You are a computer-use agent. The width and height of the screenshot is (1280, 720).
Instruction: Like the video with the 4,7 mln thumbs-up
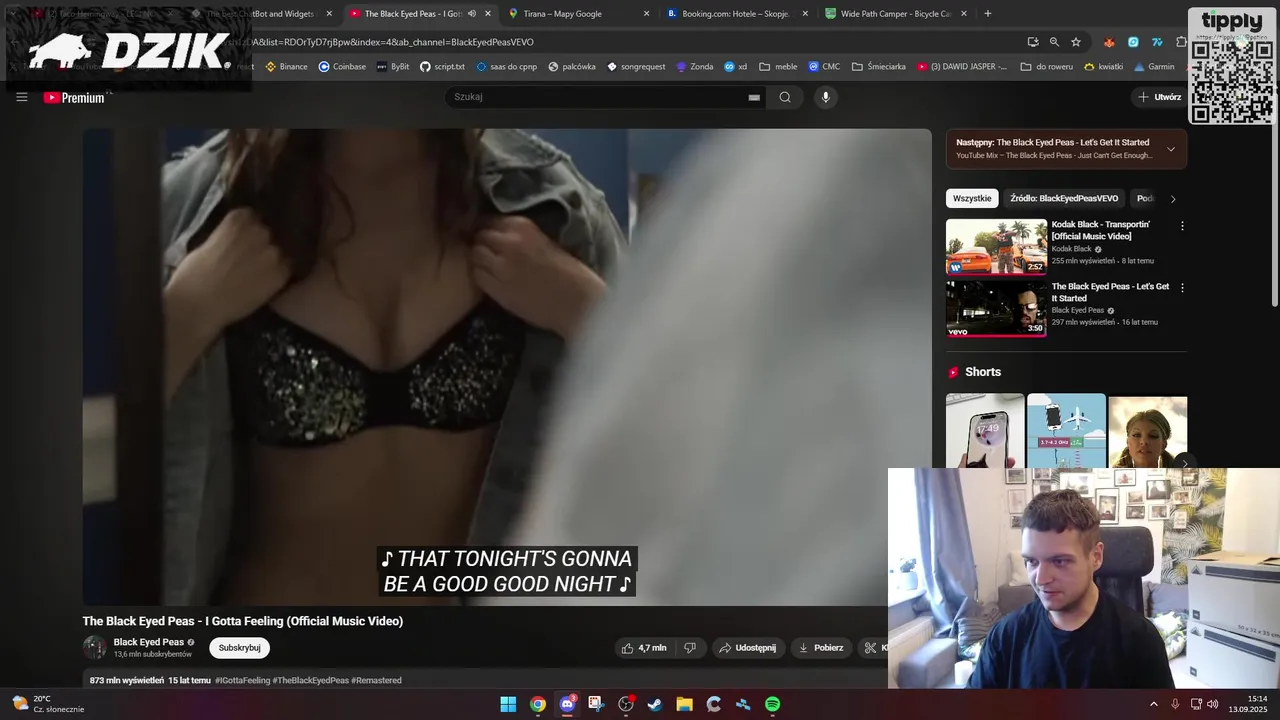point(643,648)
